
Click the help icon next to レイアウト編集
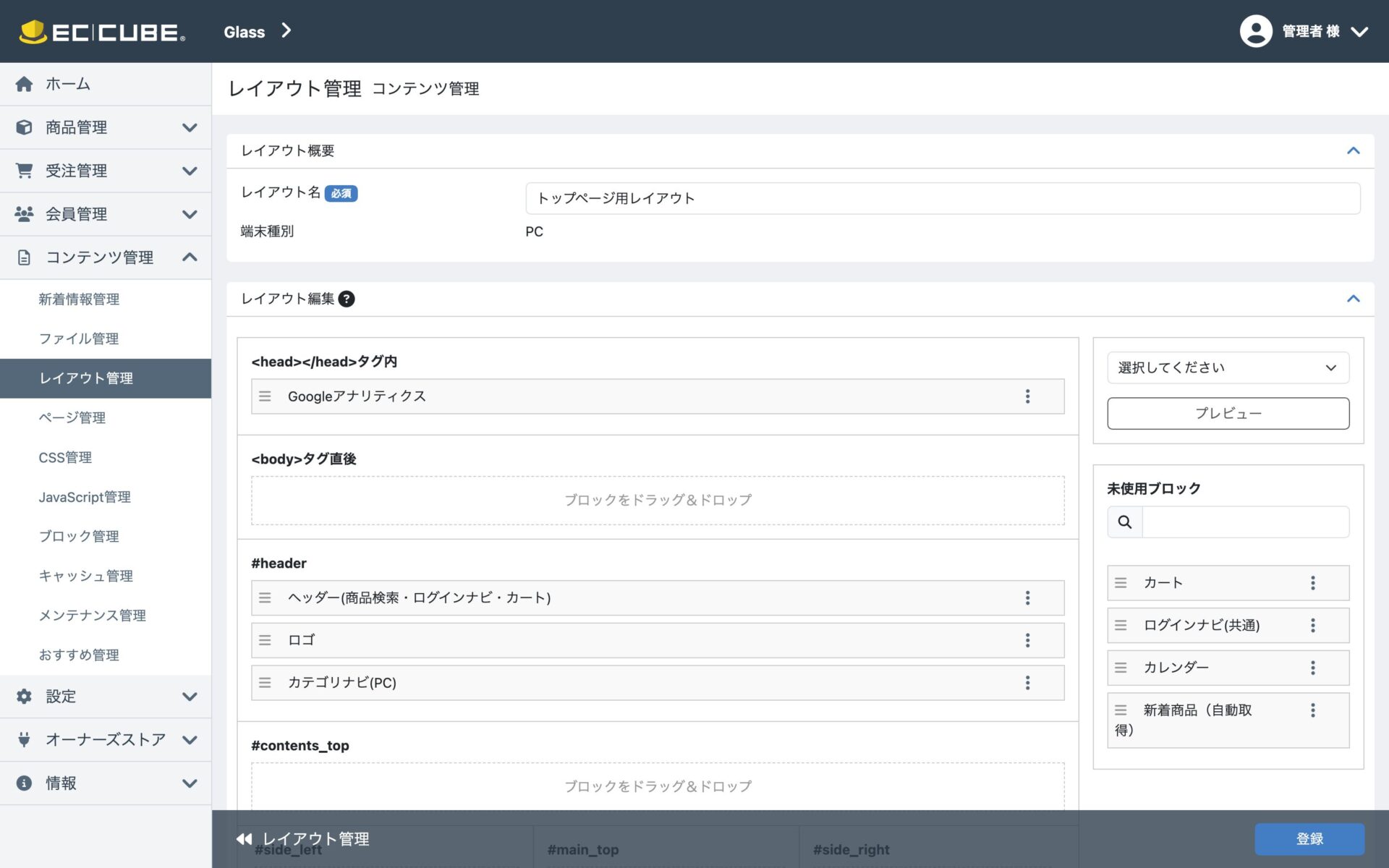[347, 299]
